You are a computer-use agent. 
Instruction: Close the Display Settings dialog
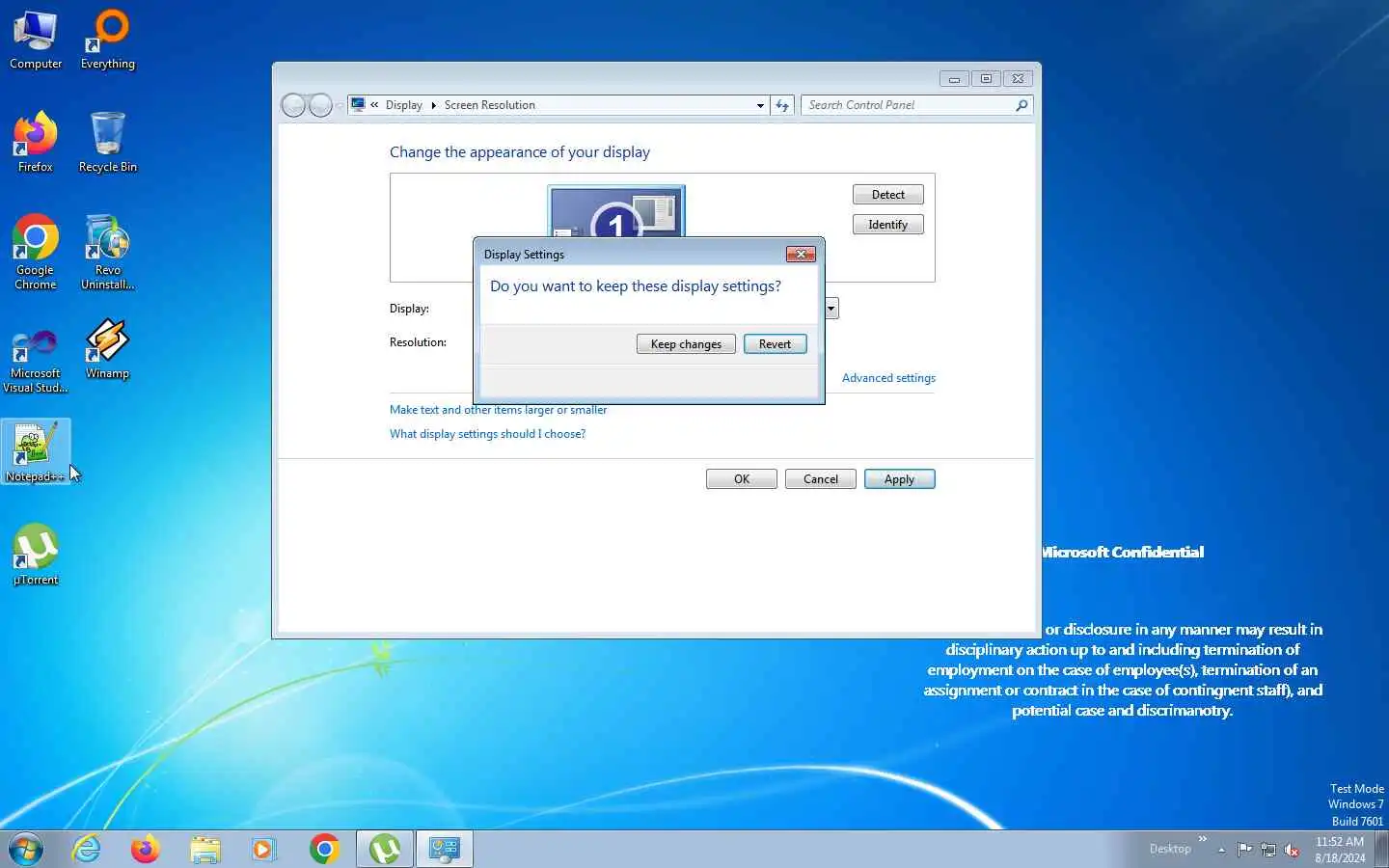tap(801, 254)
